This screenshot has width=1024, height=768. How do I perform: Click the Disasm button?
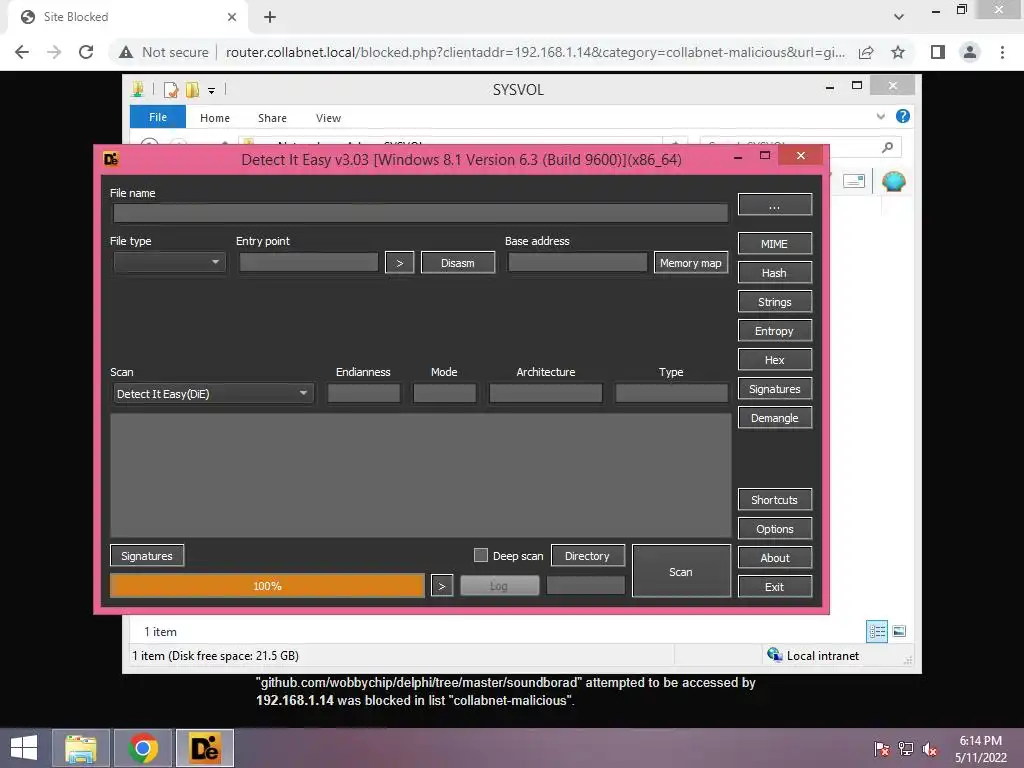coord(458,263)
